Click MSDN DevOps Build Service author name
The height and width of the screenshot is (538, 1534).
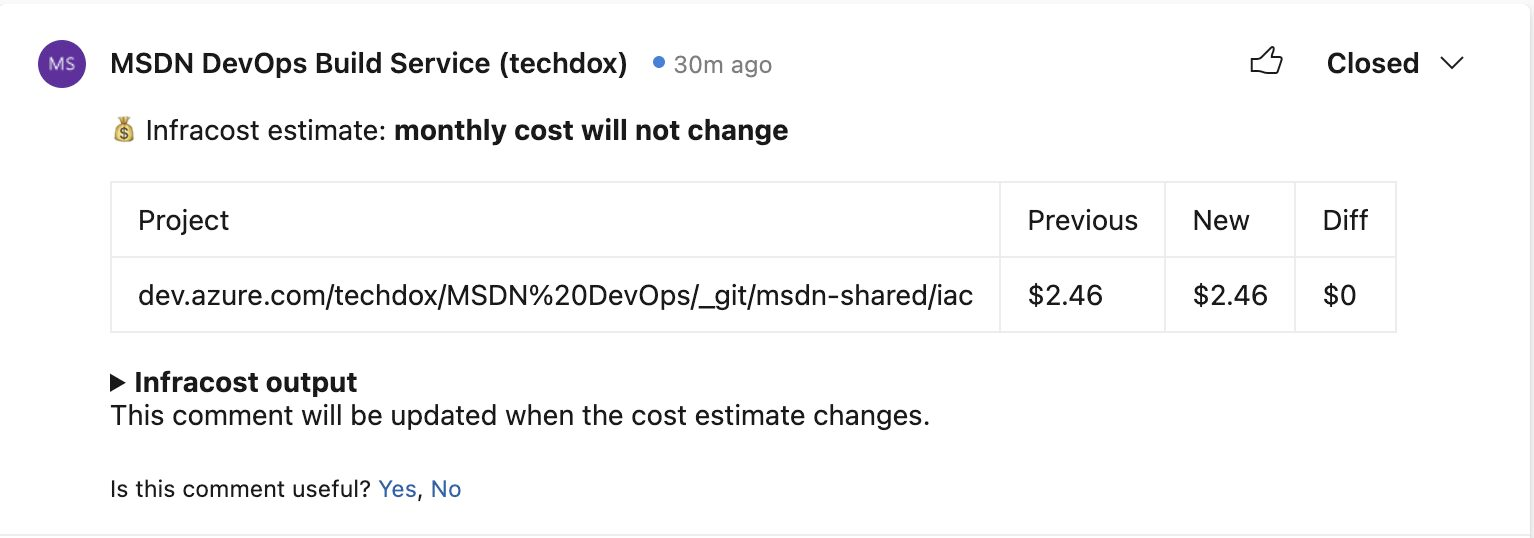[369, 64]
